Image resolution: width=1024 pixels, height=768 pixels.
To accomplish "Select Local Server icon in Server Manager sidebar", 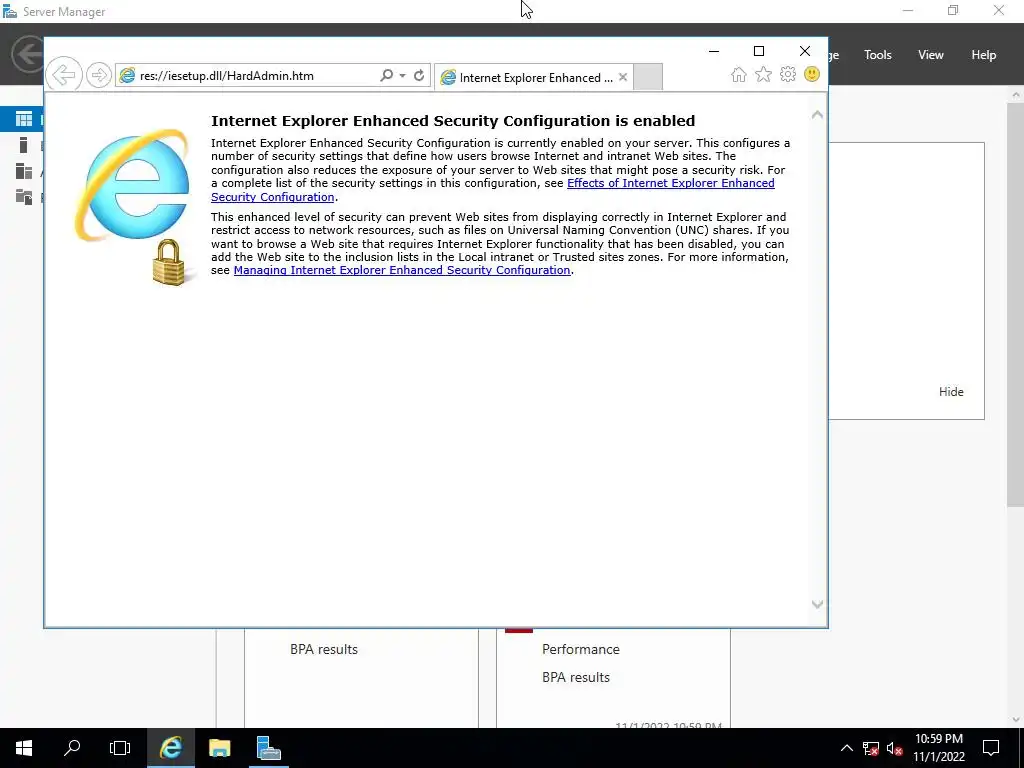I will [24, 145].
